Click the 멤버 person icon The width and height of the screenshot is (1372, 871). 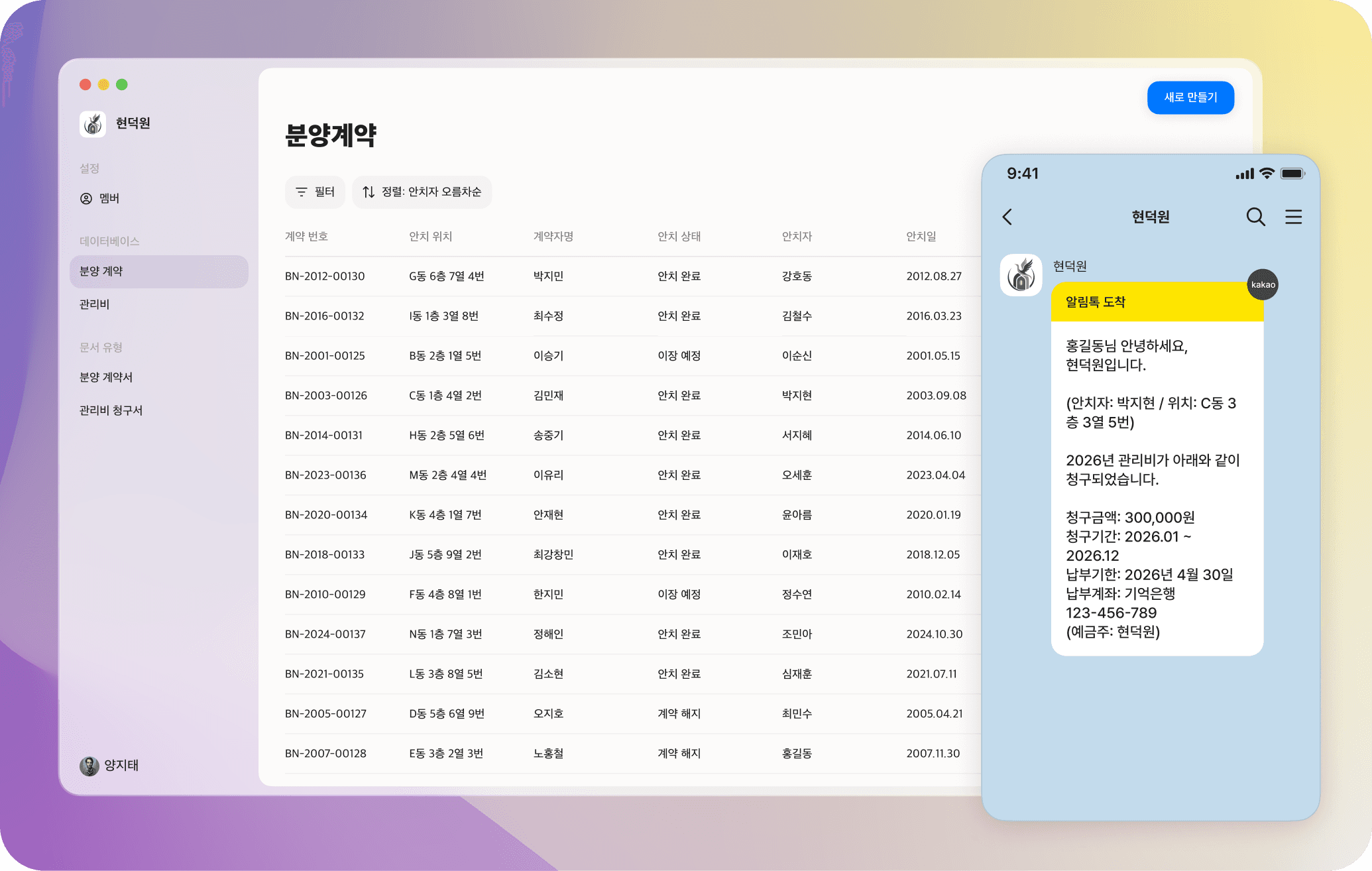pos(86,198)
